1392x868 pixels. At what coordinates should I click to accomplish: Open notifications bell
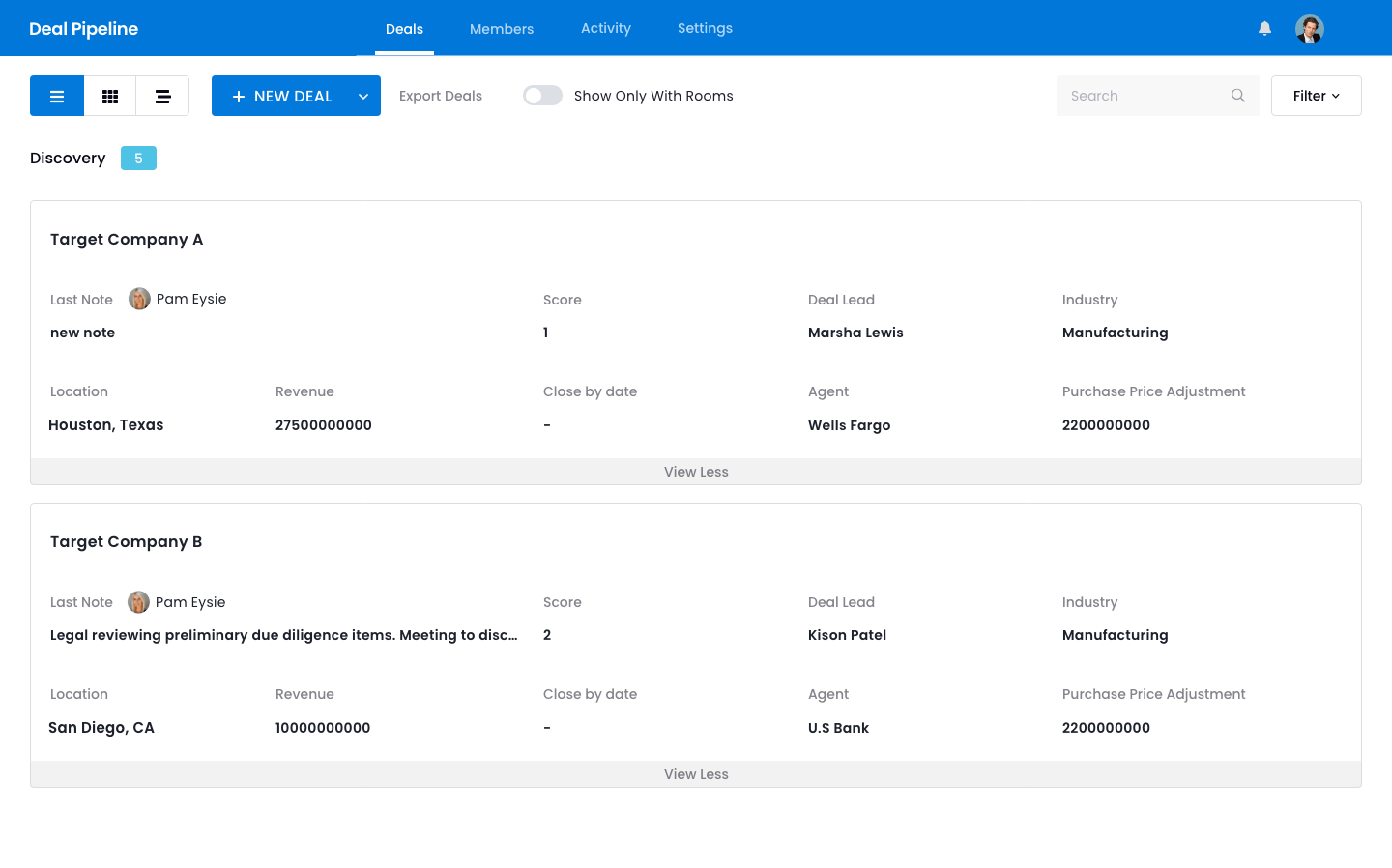coord(1264,28)
